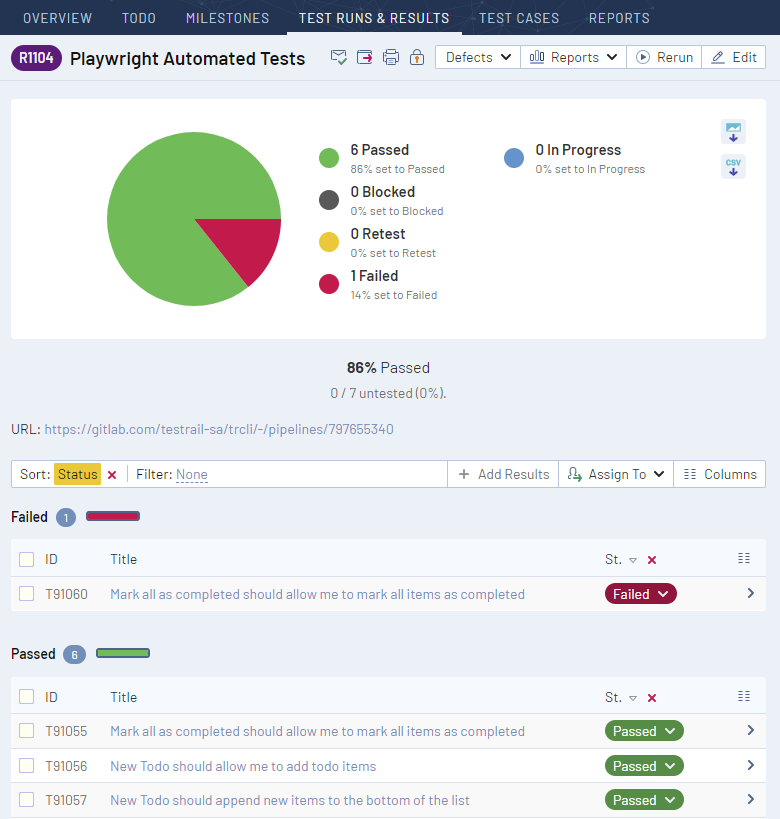Select the checkbox for test T91060

click(x=27, y=594)
